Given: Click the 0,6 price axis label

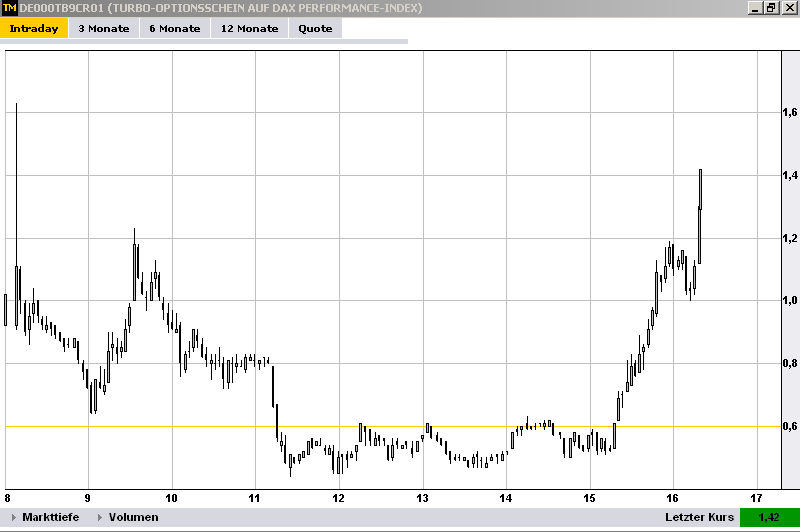Looking at the screenshot, I should click(x=790, y=426).
